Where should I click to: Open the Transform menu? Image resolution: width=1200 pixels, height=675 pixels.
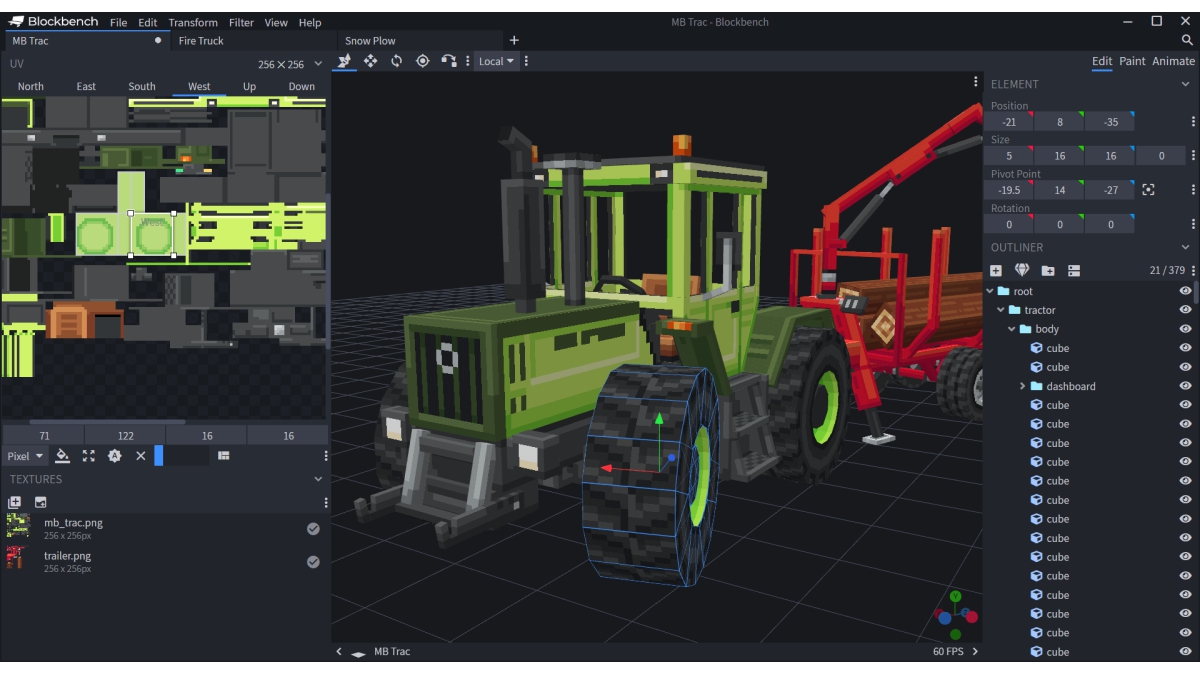[x=193, y=22]
